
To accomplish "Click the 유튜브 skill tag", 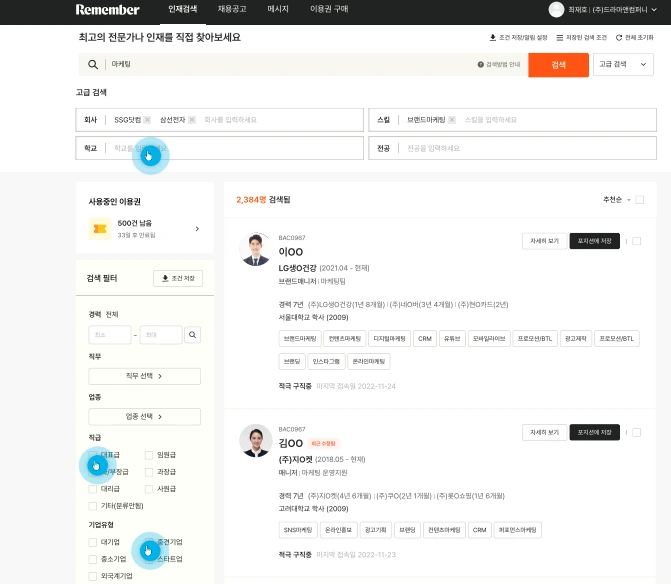I will click(452, 338).
